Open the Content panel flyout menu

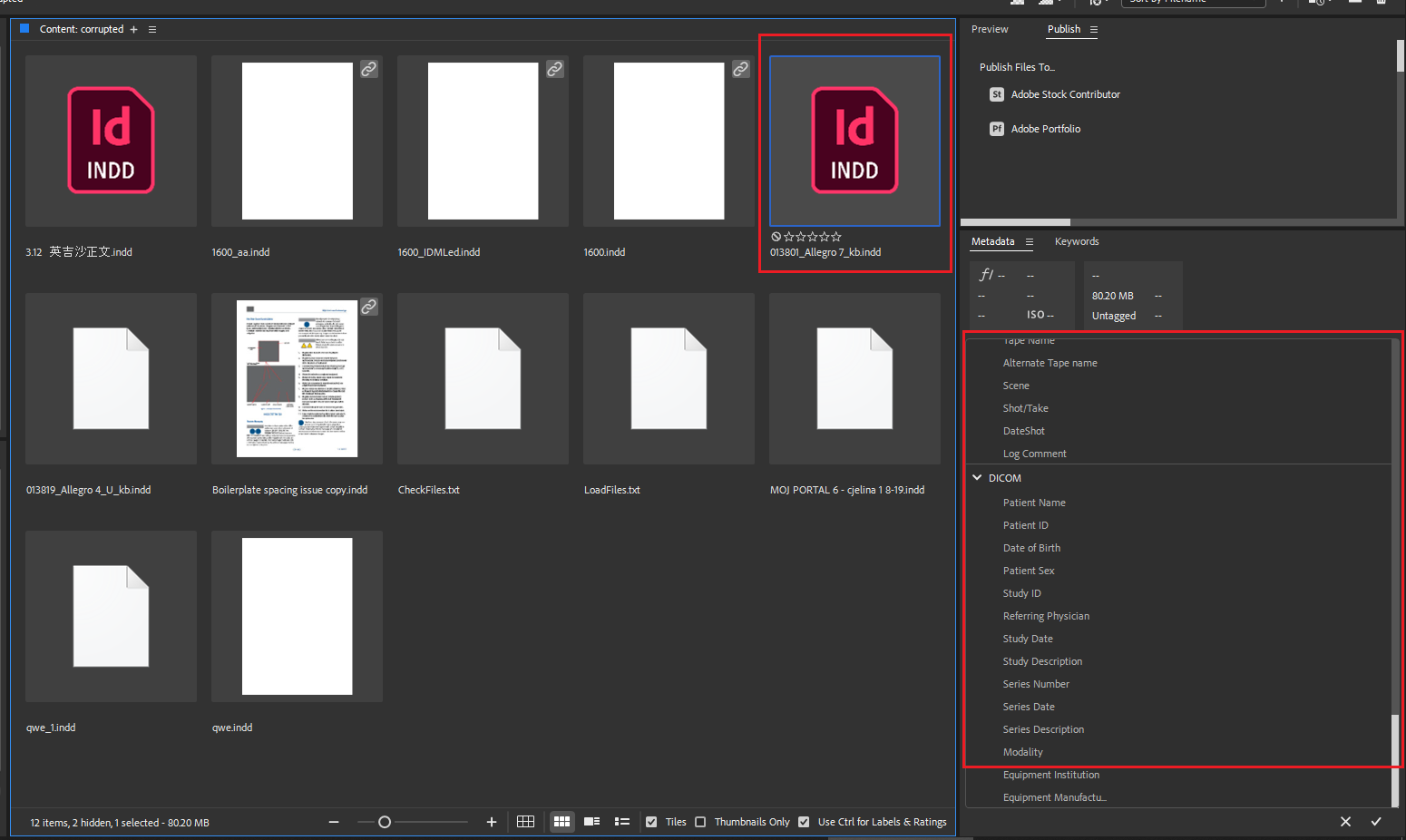pyautogui.click(x=151, y=29)
